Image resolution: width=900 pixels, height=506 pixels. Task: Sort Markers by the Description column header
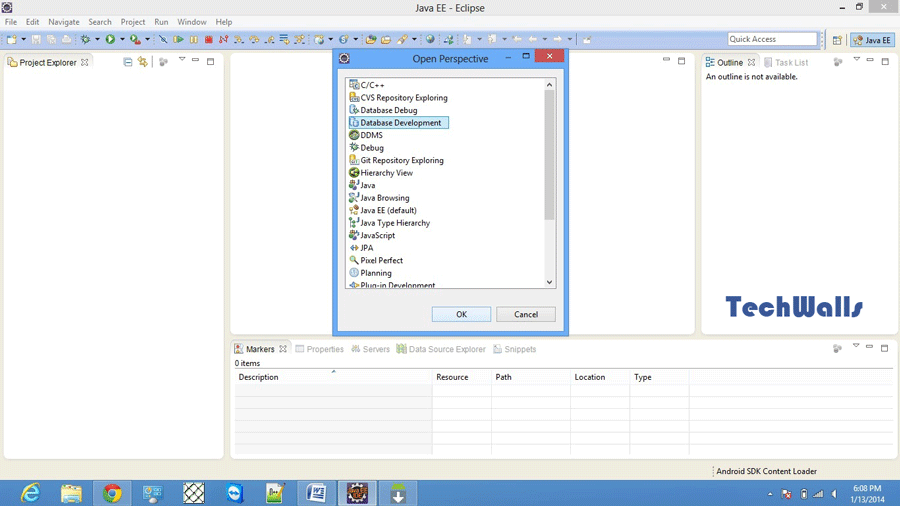[x=333, y=377]
